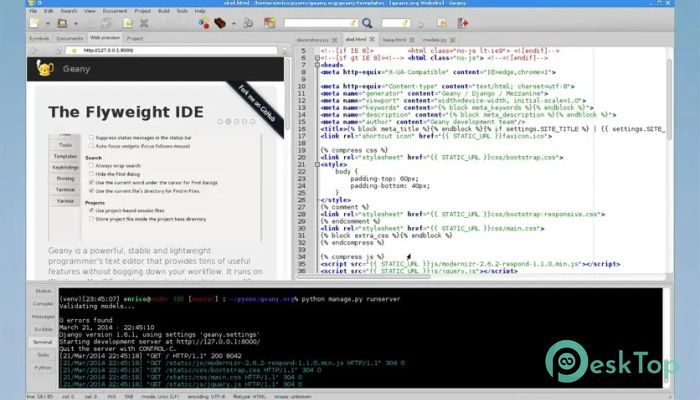Close the base.html tab with its X
Image resolution: width=700 pixels, height=400 pixels.
point(412,40)
